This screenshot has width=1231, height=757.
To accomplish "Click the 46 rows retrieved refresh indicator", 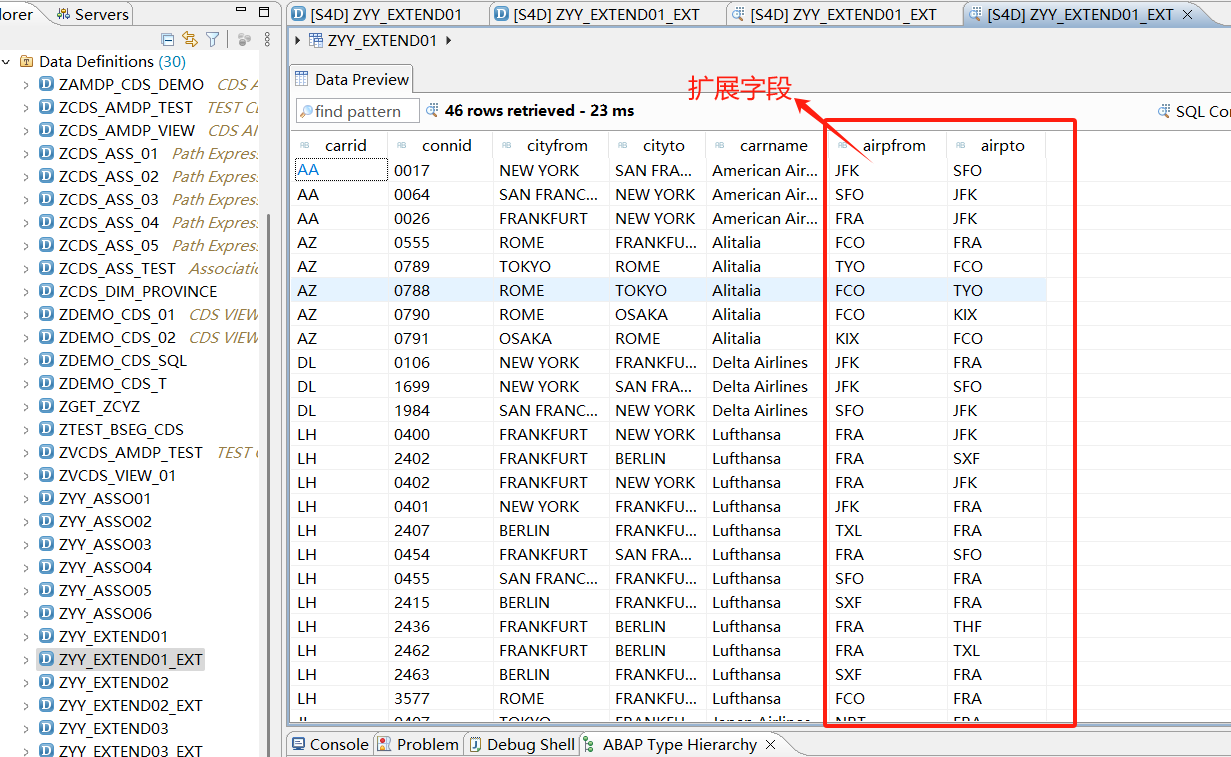I will click(431, 111).
